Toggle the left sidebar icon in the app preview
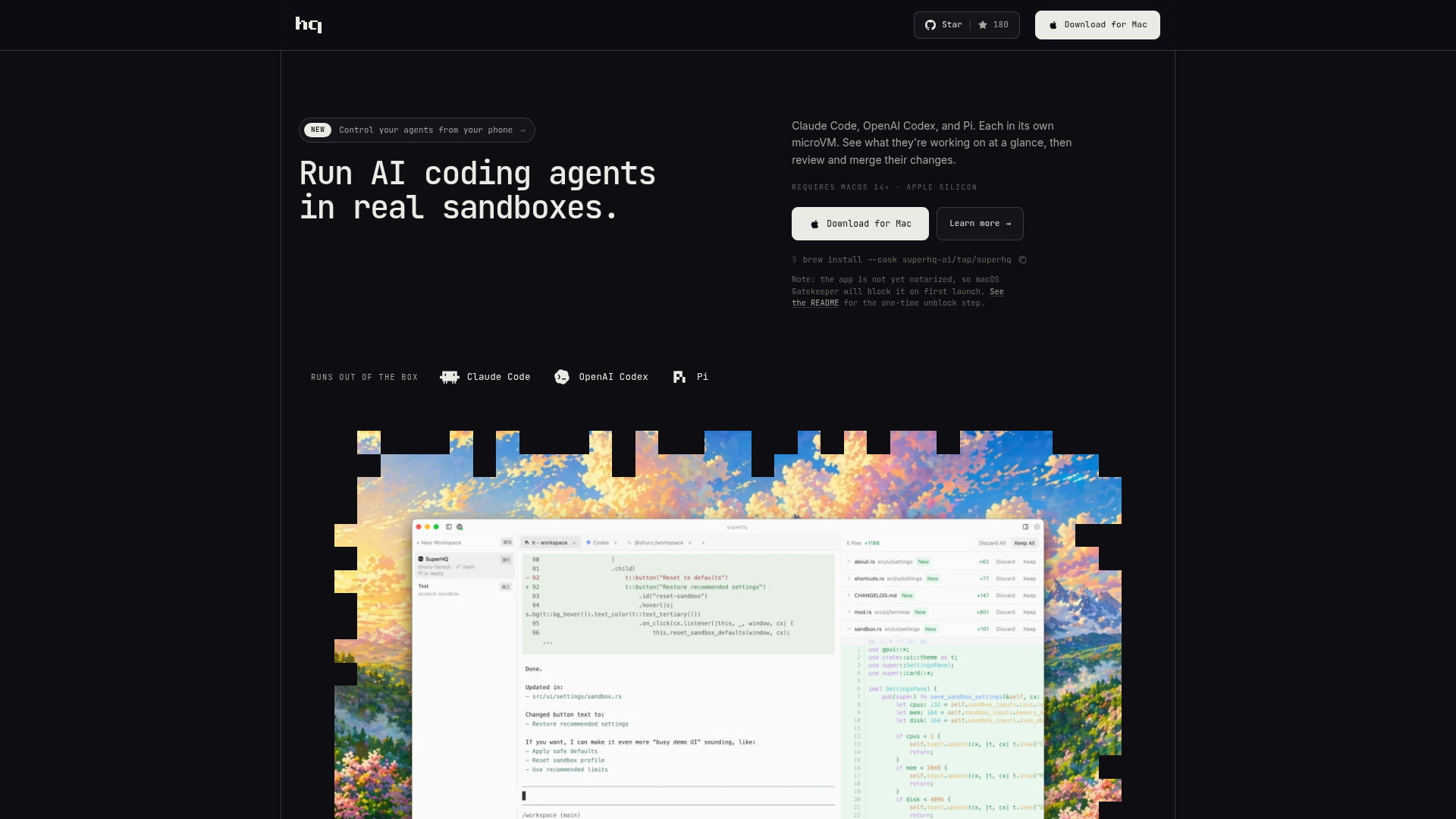 449,527
